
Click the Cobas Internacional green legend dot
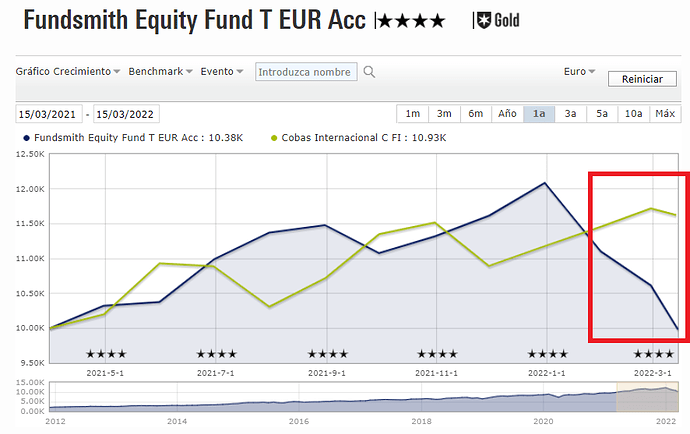pos(275,137)
